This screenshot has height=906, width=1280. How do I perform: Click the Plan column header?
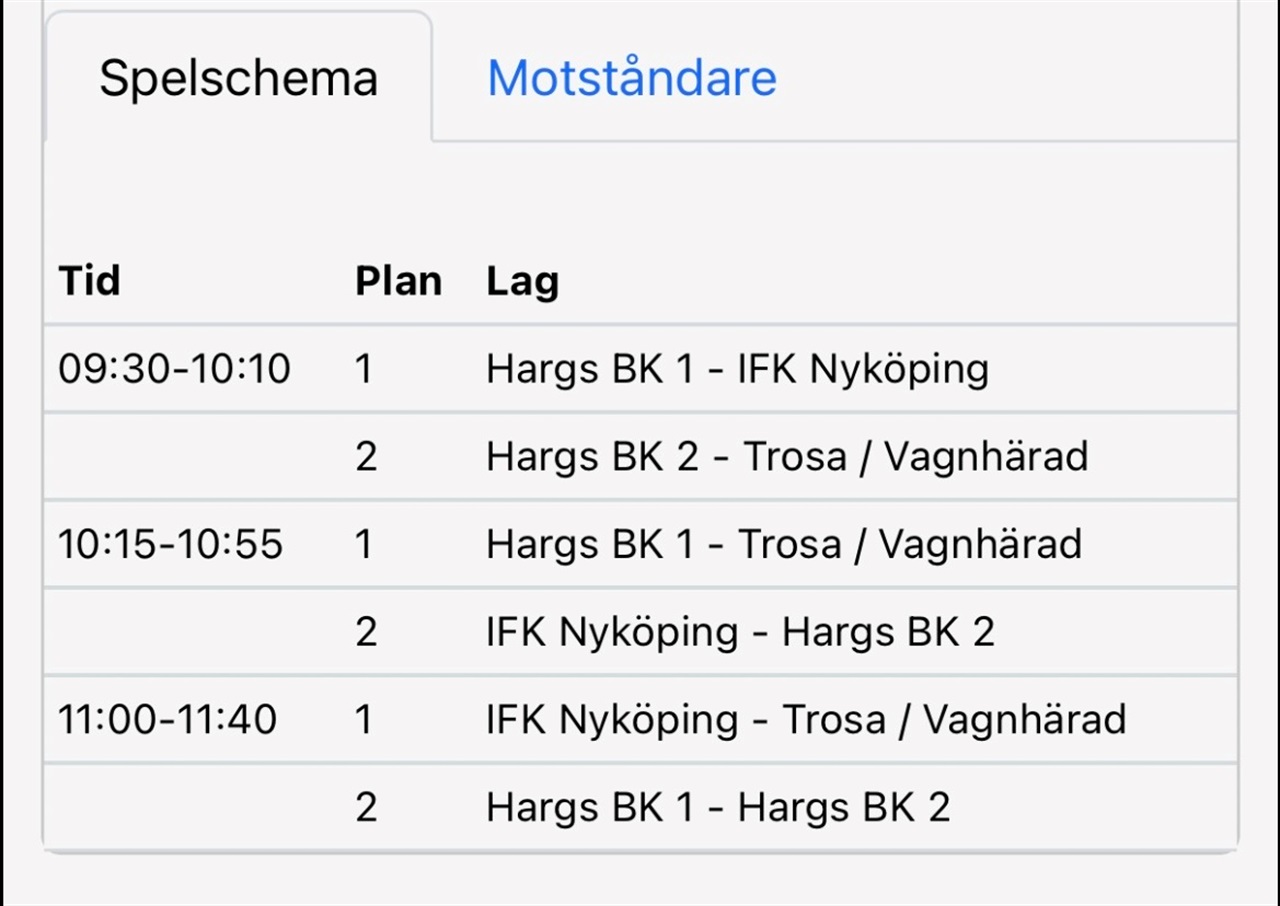pos(398,281)
